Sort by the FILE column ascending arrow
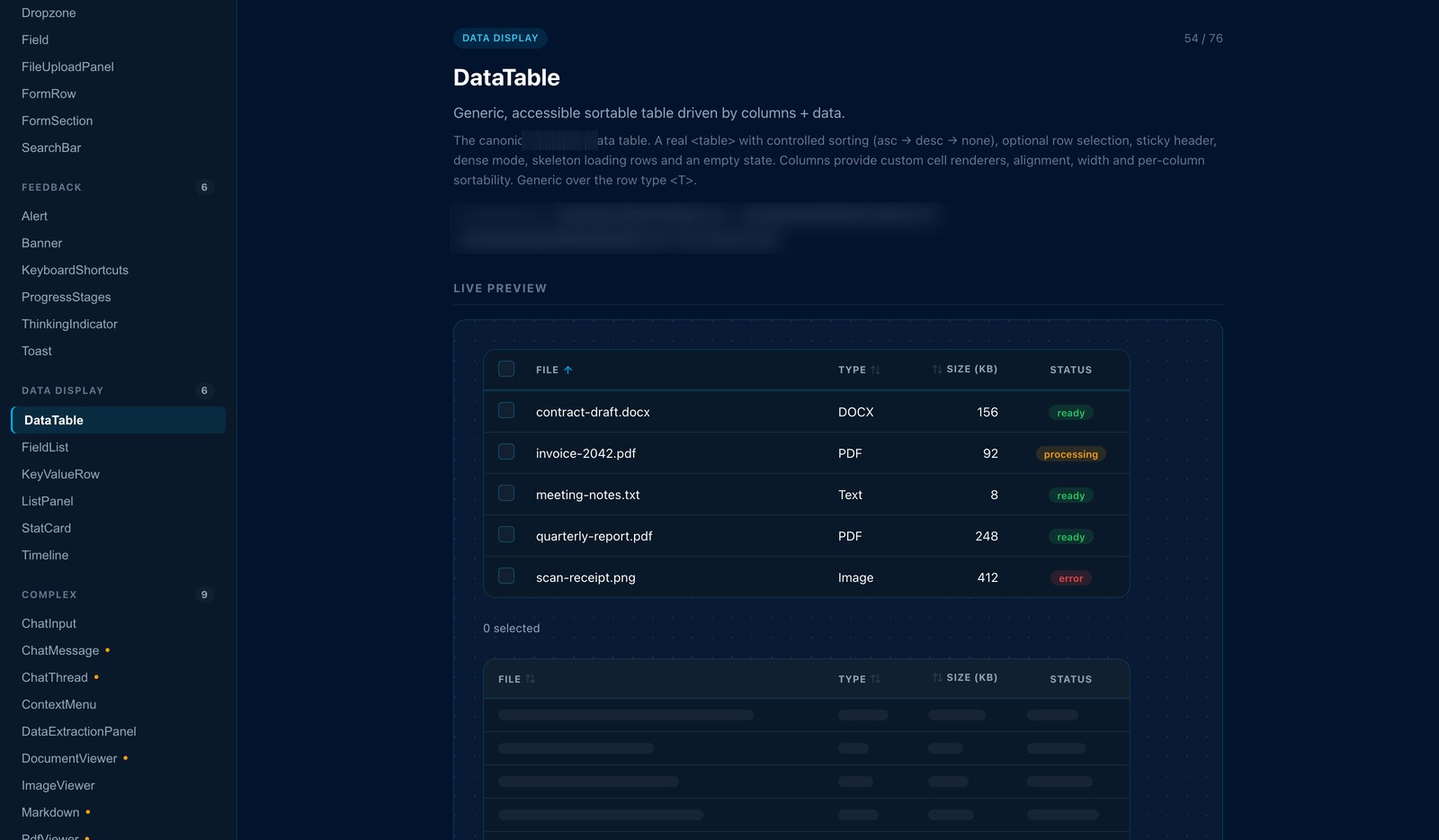This screenshot has height=840, width=1439. 568,370
